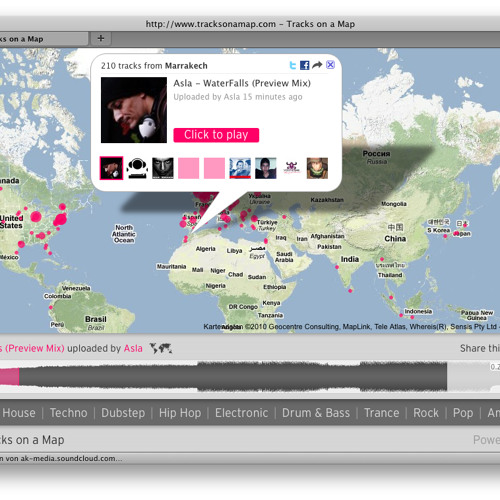Screen dimensions: 500x500
Task: Filter by the Dubstep genre
Action: click(x=123, y=413)
